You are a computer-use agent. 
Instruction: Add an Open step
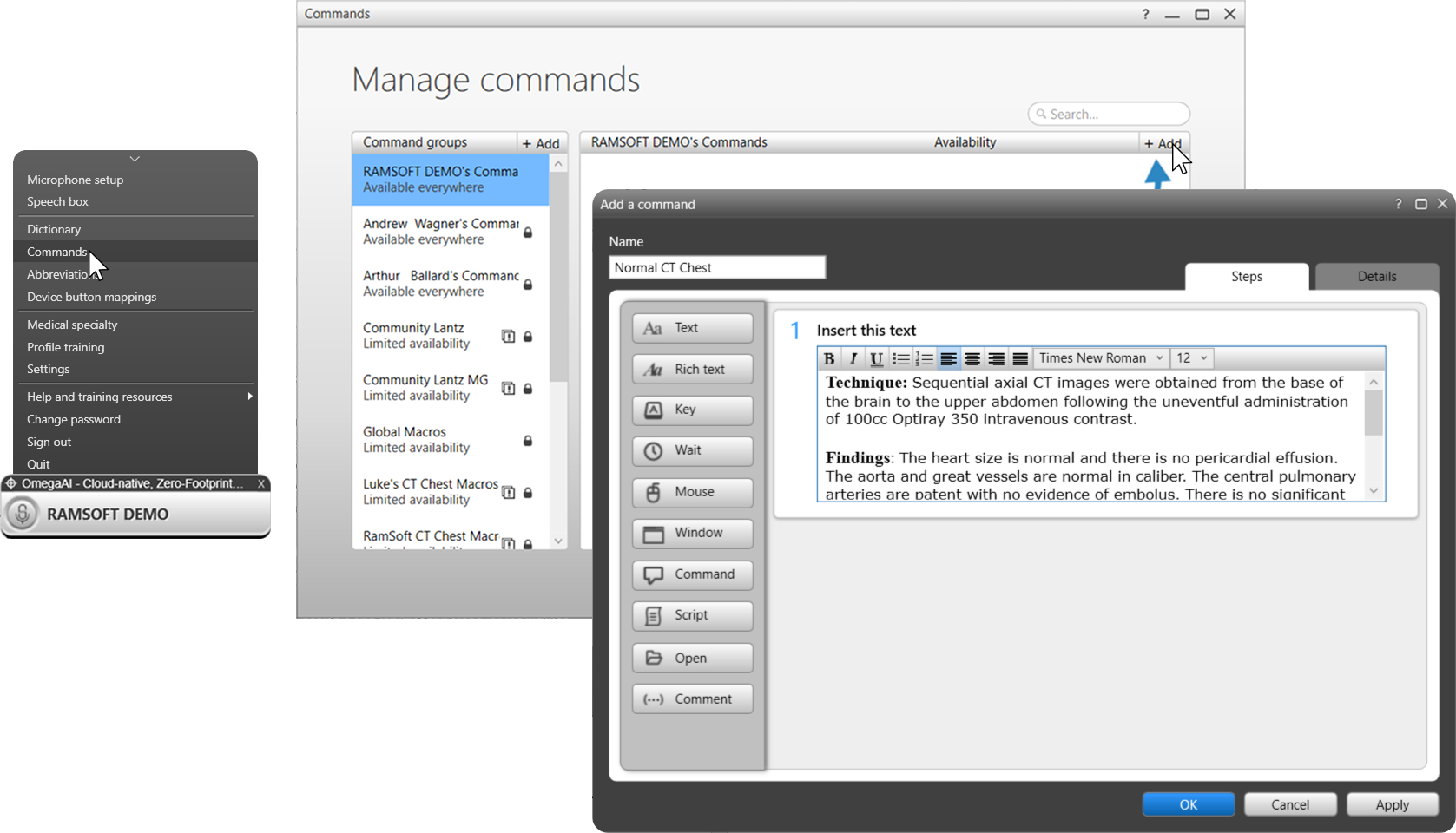(x=692, y=658)
